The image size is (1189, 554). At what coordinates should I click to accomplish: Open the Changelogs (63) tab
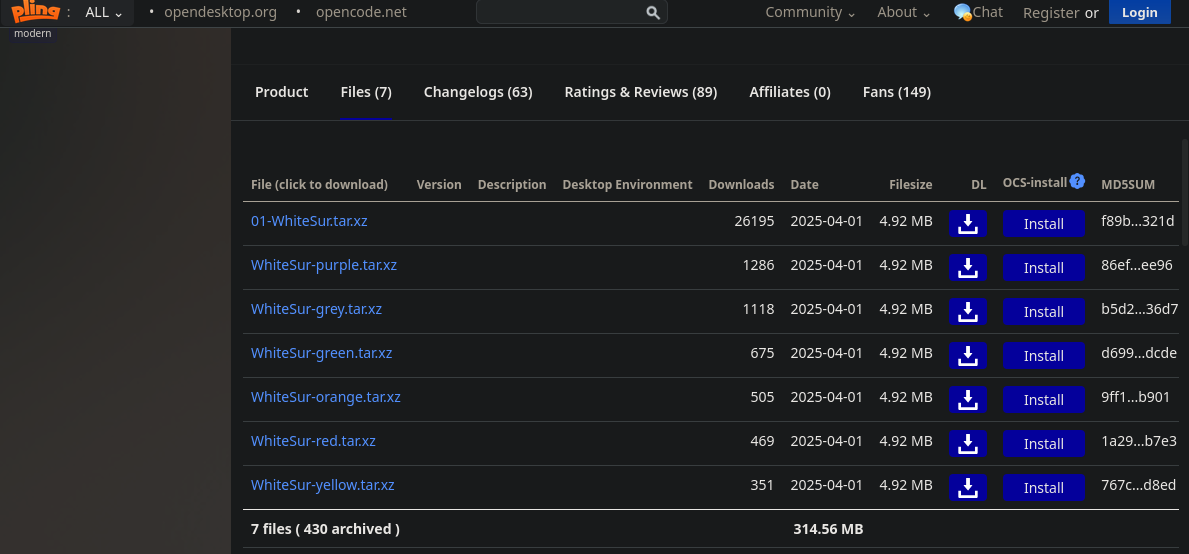(x=478, y=92)
